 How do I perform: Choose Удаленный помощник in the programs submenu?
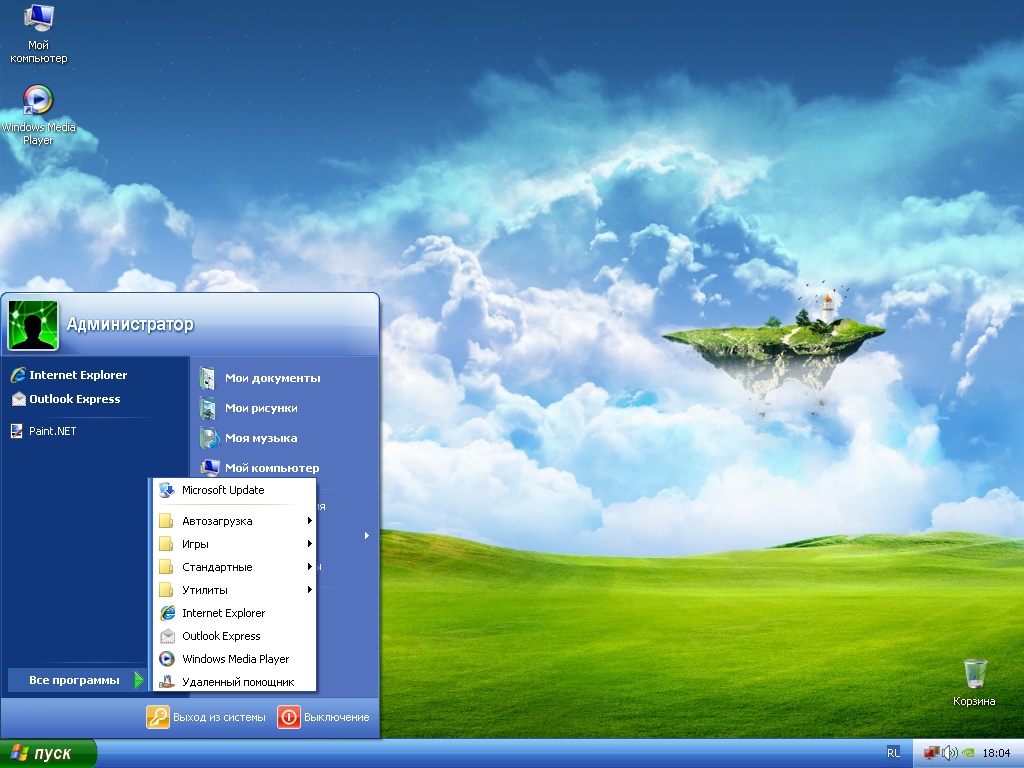234,682
